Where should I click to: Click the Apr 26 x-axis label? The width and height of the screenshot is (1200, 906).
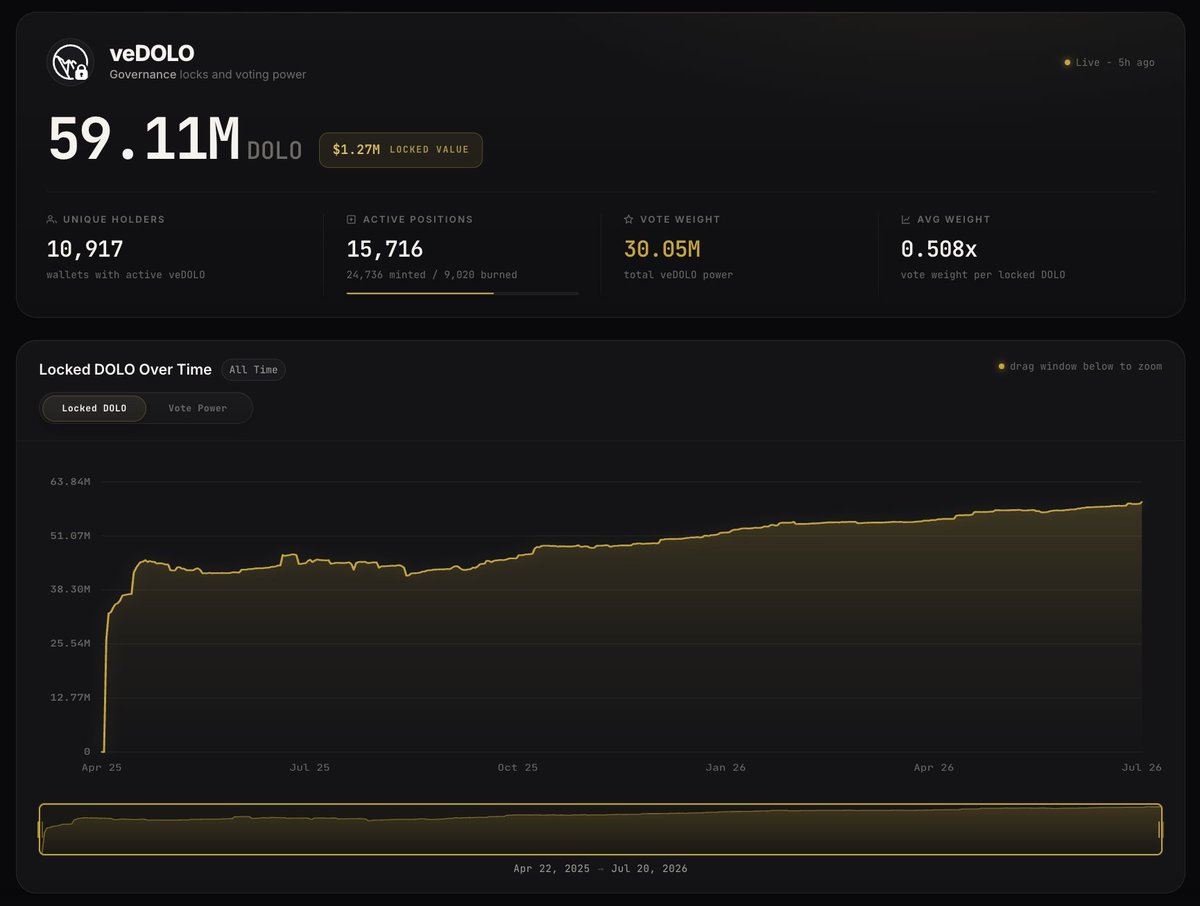934,768
